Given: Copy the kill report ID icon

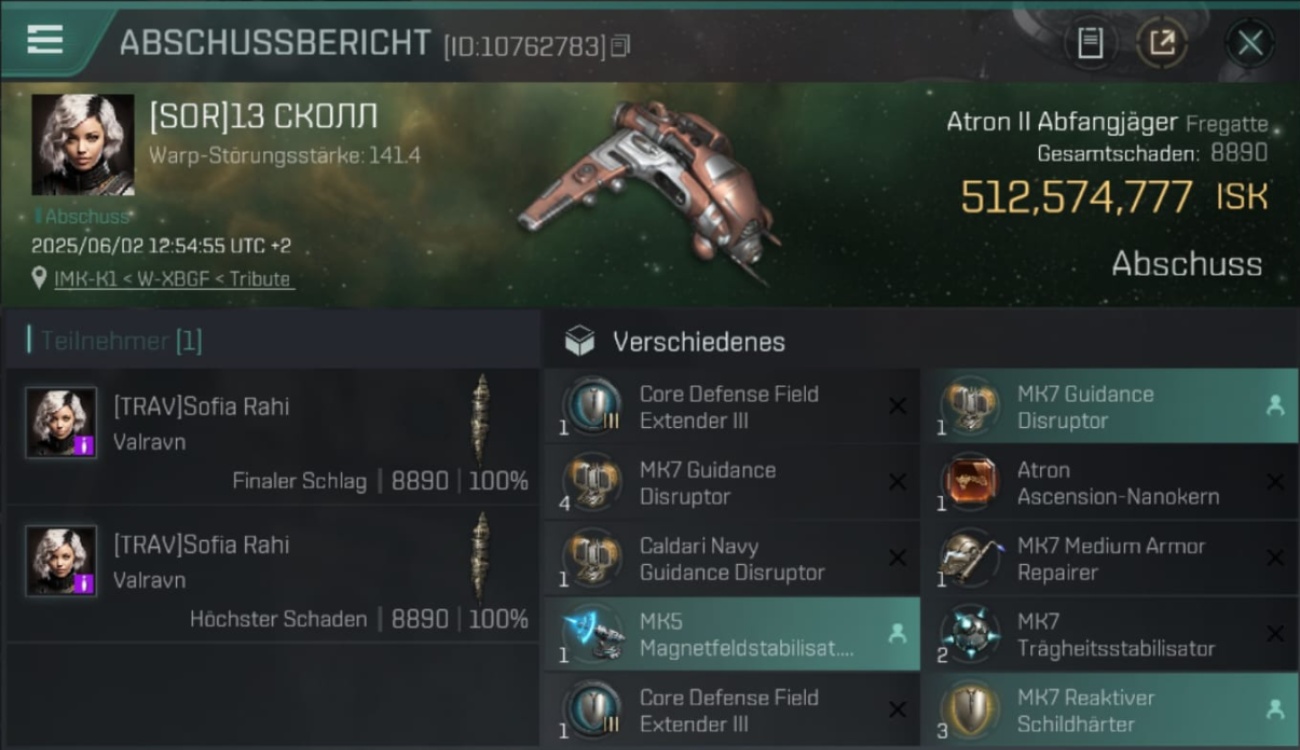Looking at the screenshot, I should [621, 46].
